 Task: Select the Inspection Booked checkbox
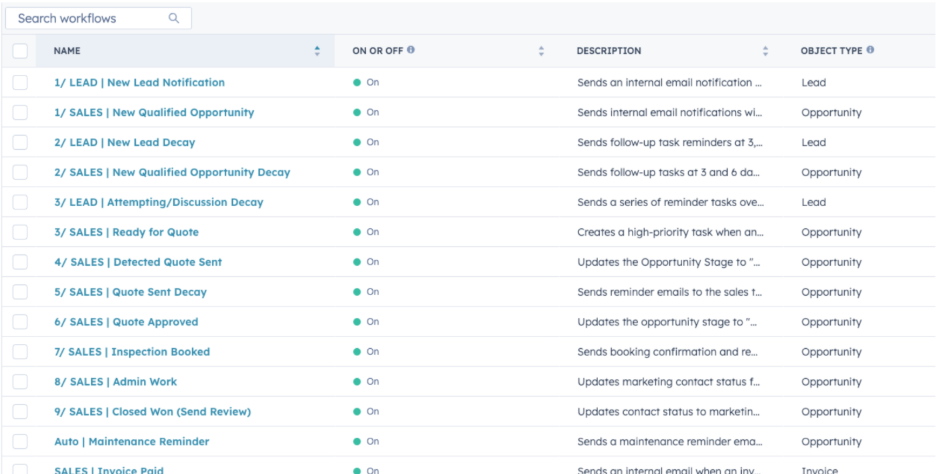click(x=20, y=352)
